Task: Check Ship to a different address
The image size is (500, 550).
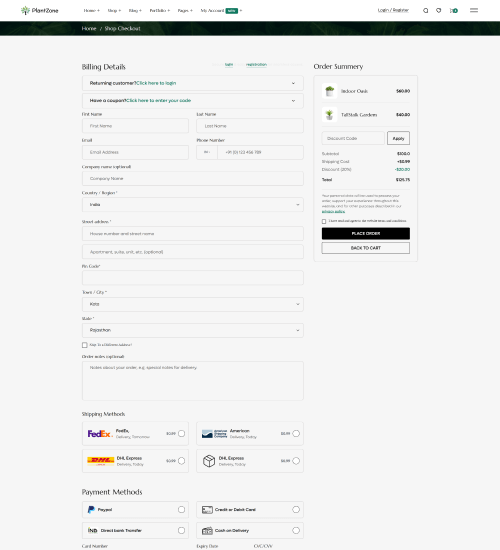Action: click(85, 345)
